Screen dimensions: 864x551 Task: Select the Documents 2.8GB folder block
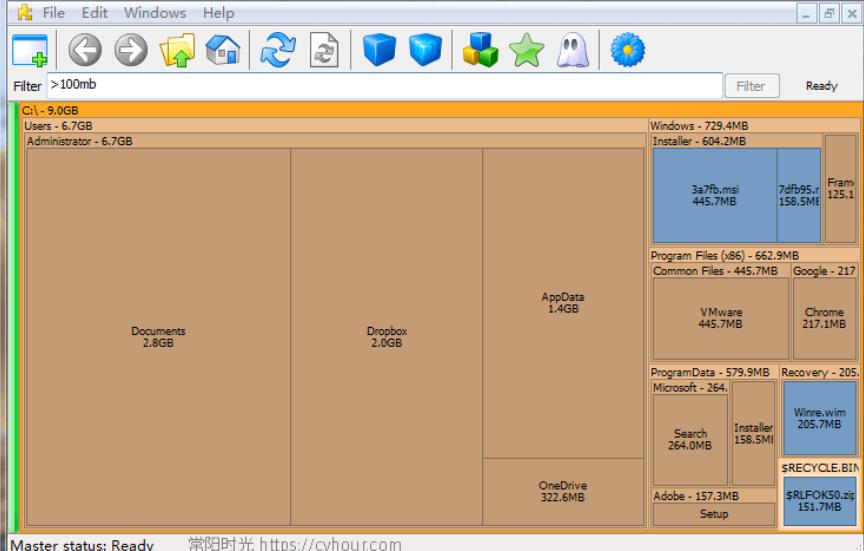(158, 337)
